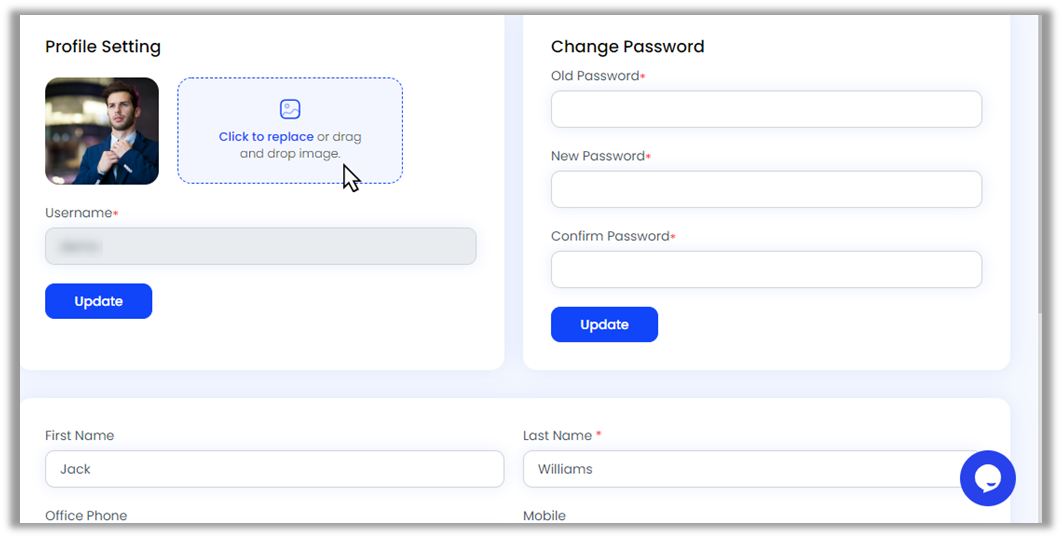Click the Office Phone label
This screenshot has height=538, width=1062.
pos(86,516)
